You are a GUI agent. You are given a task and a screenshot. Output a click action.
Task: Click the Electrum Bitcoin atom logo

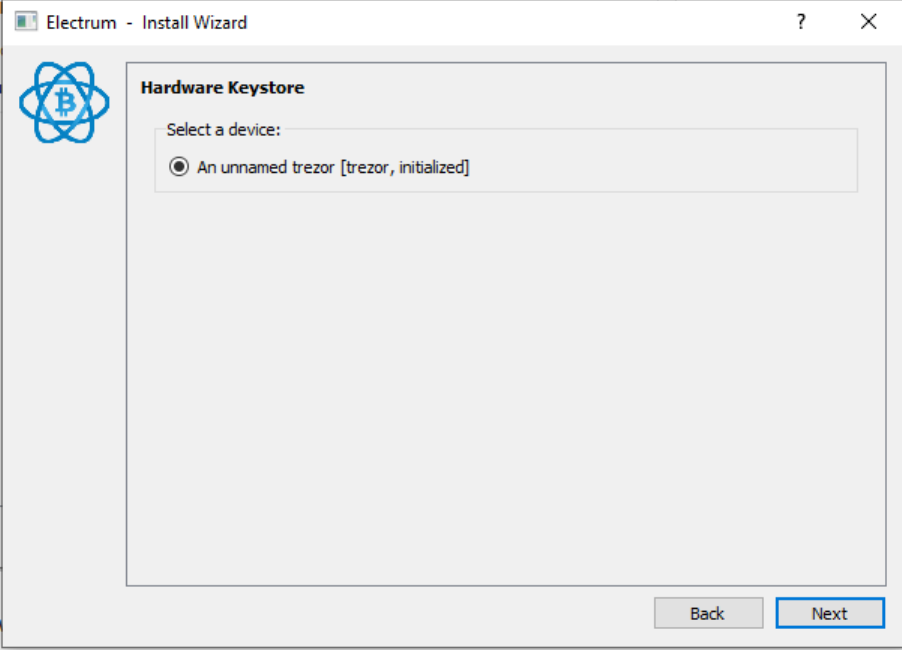click(x=64, y=102)
